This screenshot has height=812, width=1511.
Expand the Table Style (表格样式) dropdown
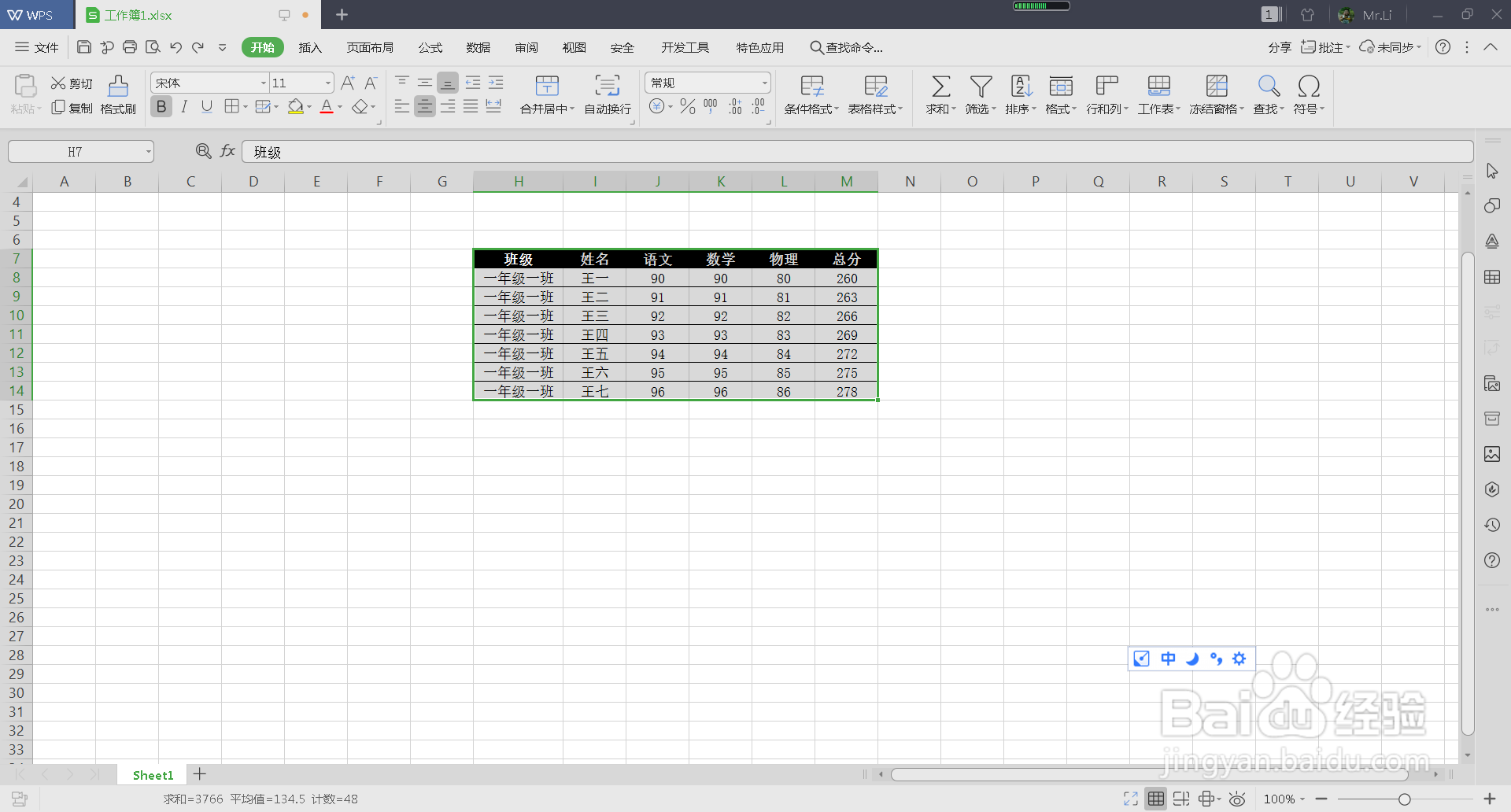[900, 109]
